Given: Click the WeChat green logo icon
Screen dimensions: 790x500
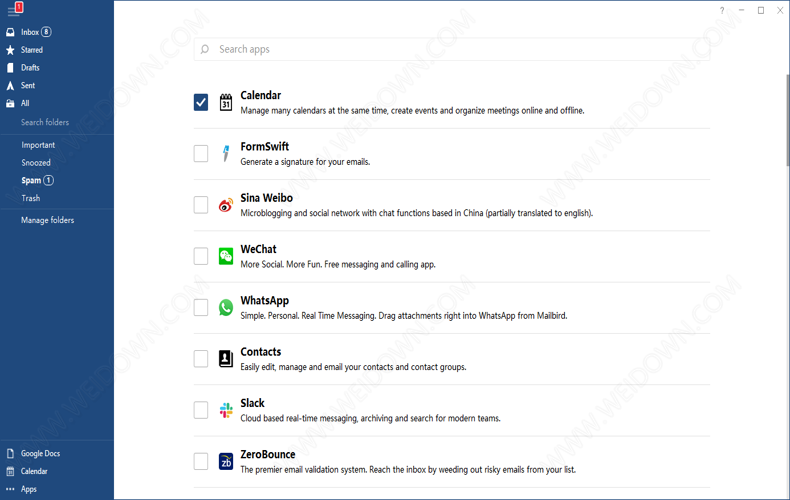Looking at the screenshot, I should click(226, 256).
